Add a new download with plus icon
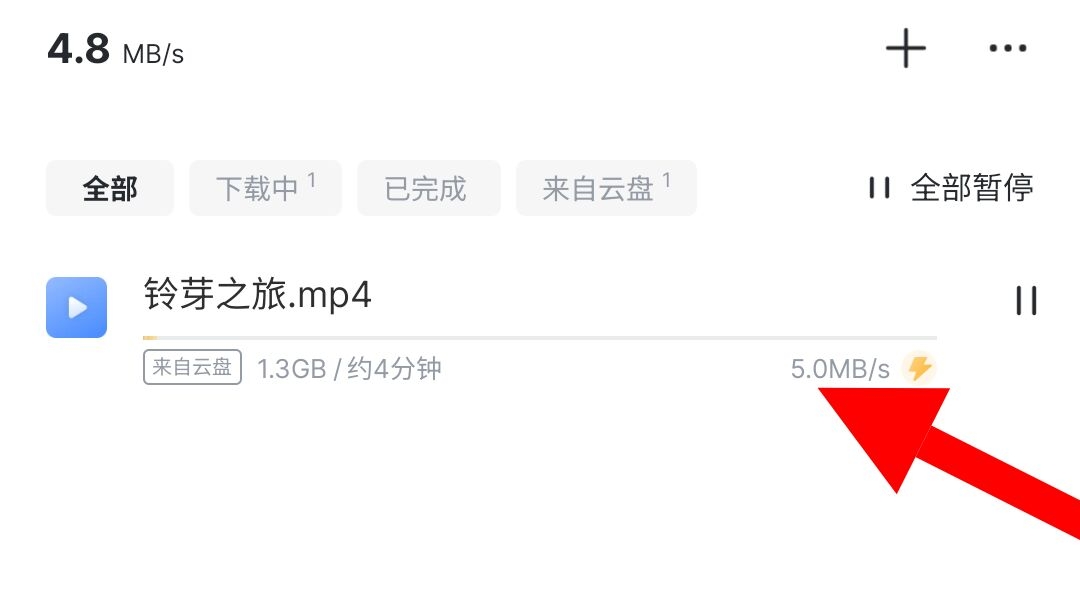Viewport: 1080px width, 591px height. (905, 48)
